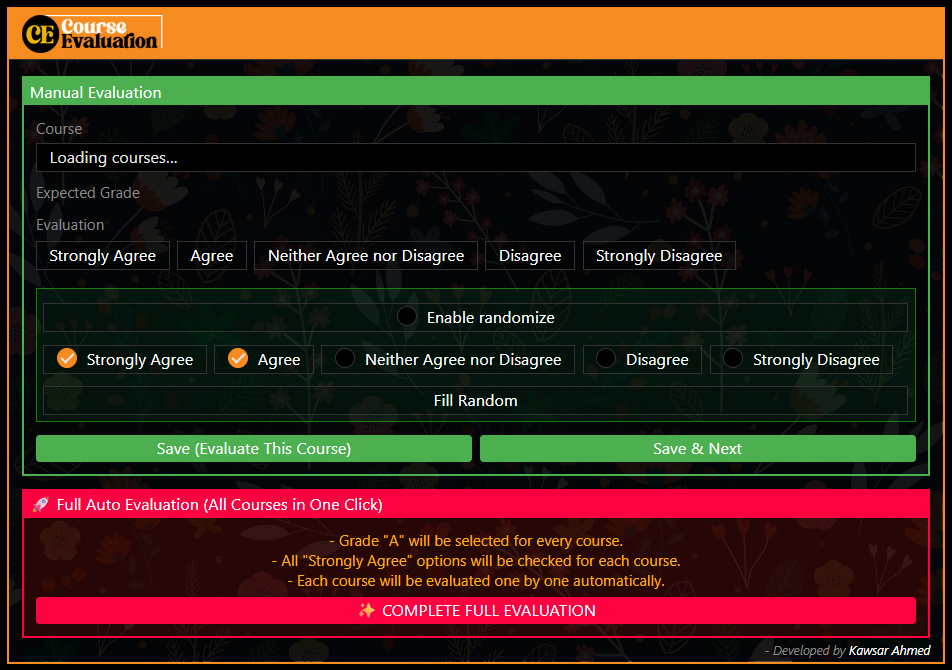Check the Disagree randomize checkbox

pyautogui.click(x=606, y=359)
